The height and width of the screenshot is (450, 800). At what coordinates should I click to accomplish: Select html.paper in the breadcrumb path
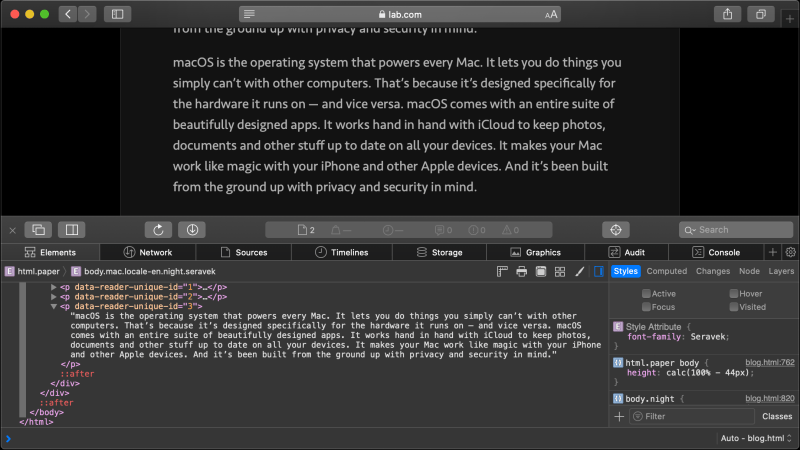click(32, 271)
